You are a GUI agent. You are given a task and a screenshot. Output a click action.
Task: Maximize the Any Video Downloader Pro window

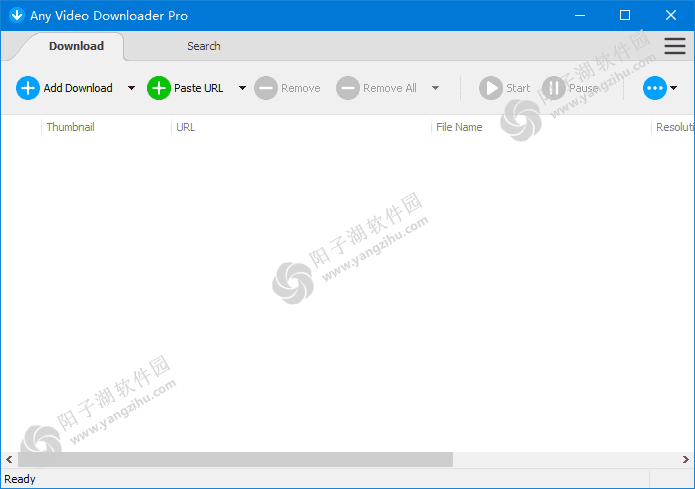625,15
